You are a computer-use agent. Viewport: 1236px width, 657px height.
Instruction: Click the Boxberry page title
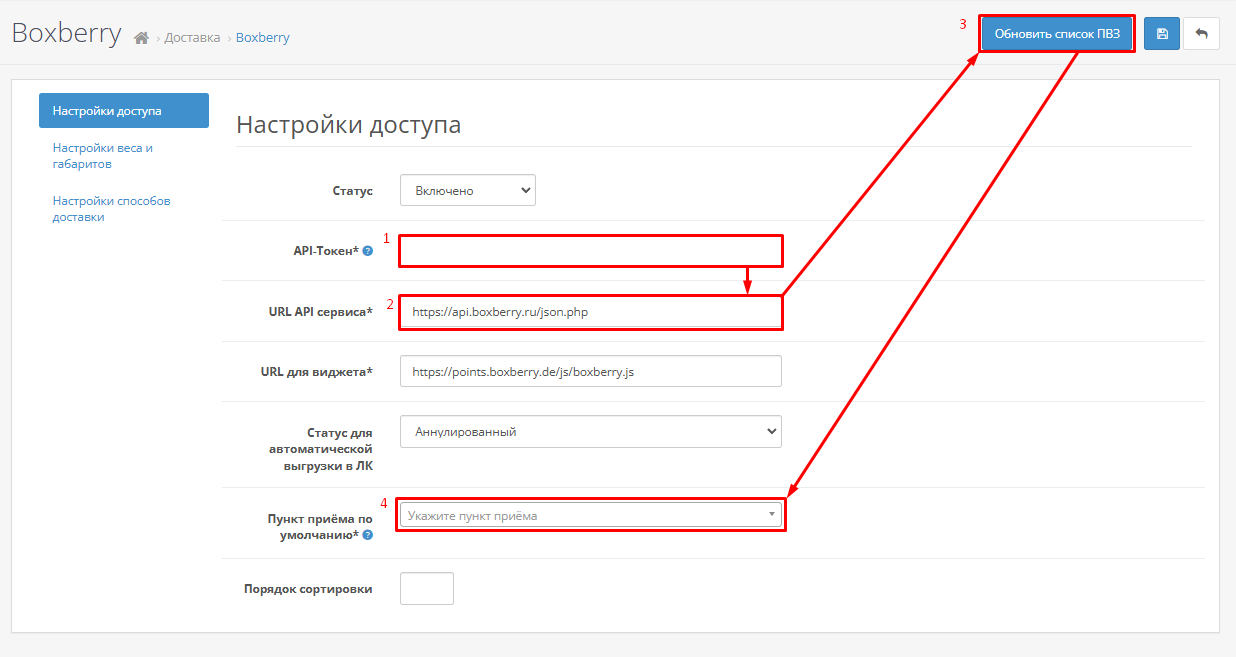[66, 33]
